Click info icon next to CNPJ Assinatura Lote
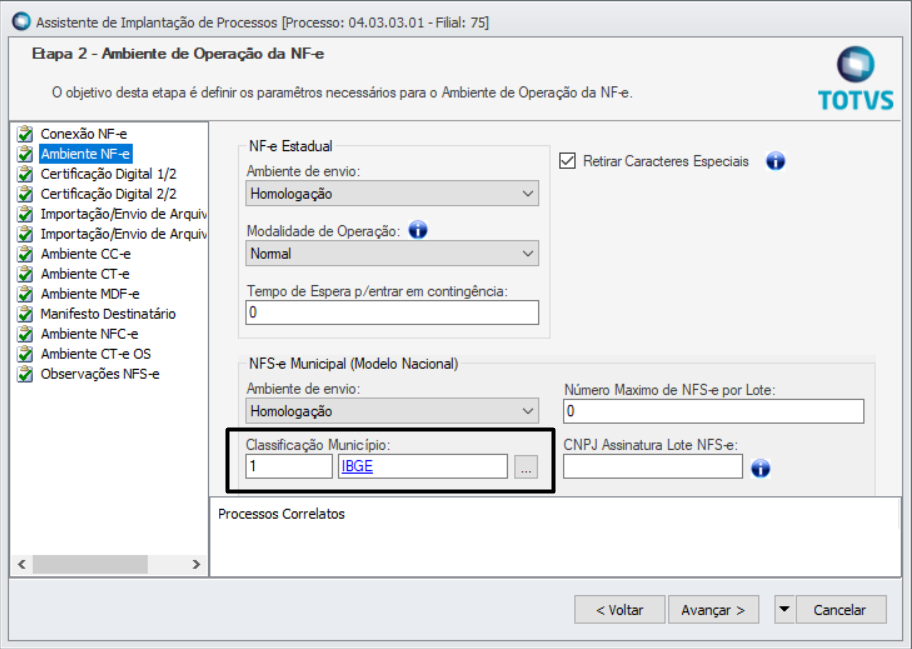This screenshot has width=912, height=649. [x=760, y=468]
